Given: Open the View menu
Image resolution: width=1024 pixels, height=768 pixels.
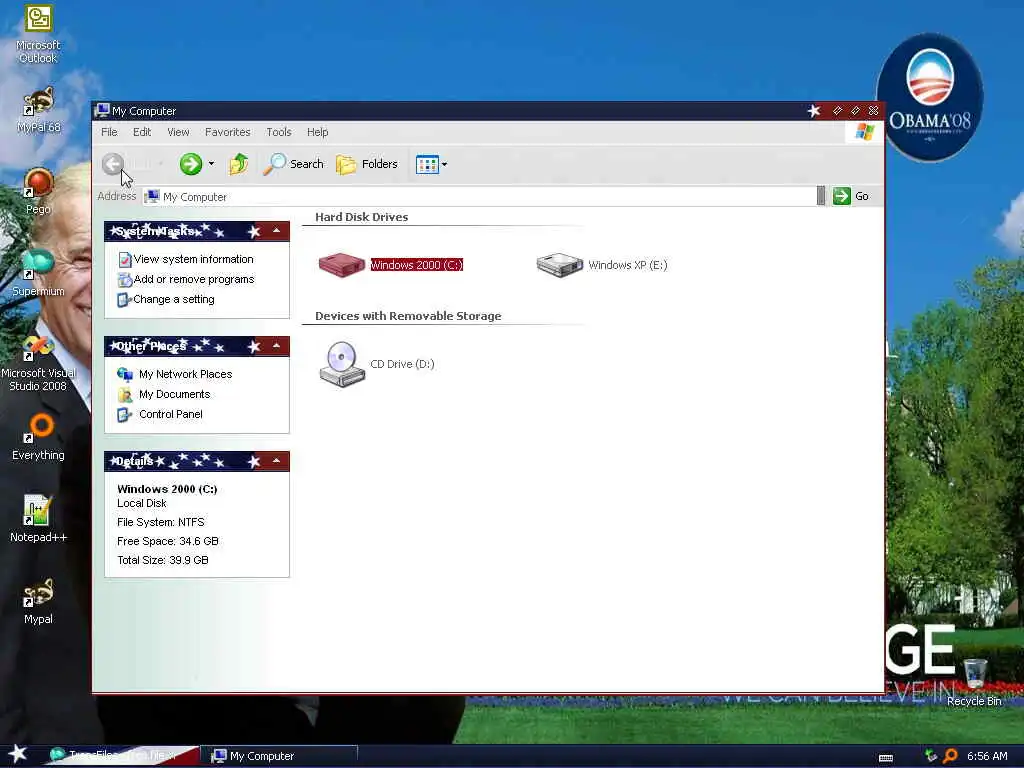Looking at the screenshot, I should point(178,132).
